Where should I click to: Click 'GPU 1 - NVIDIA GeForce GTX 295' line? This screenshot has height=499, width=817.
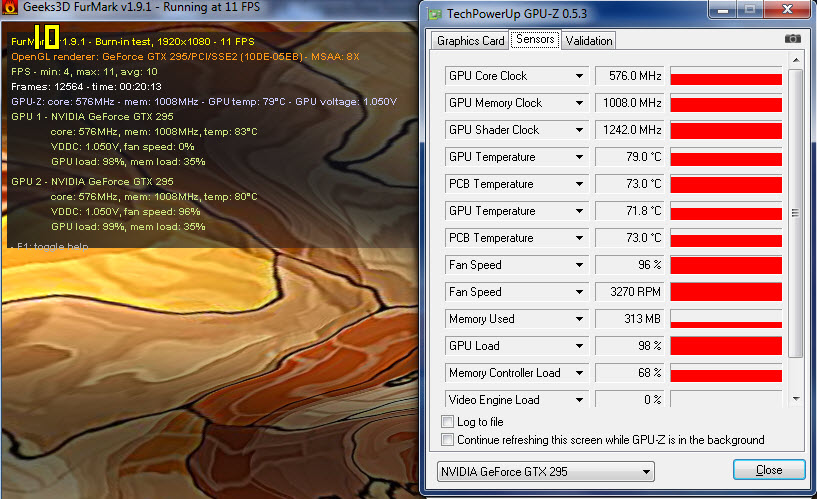(x=92, y=117)
